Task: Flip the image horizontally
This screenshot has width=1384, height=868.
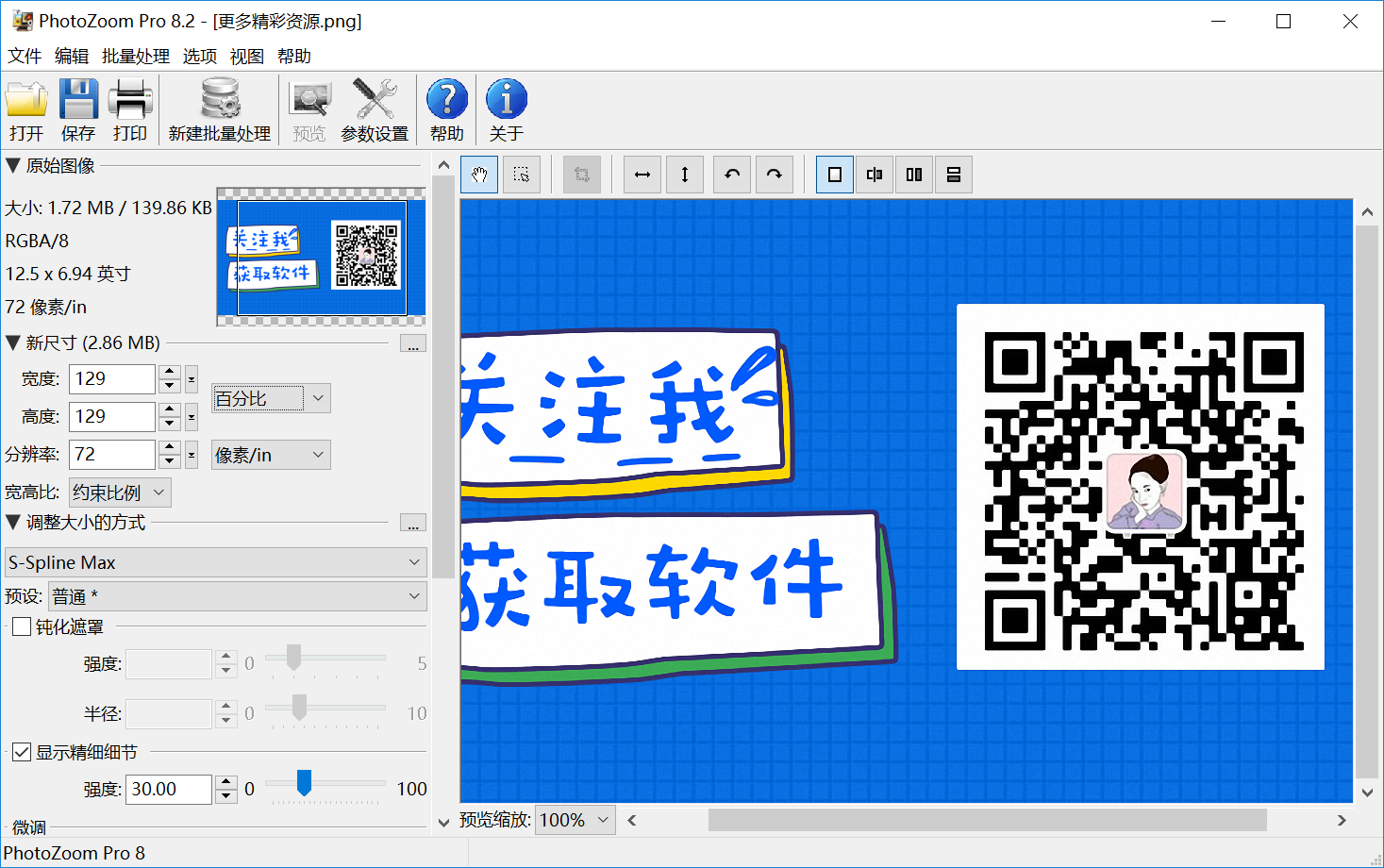Action: [642, 175]
